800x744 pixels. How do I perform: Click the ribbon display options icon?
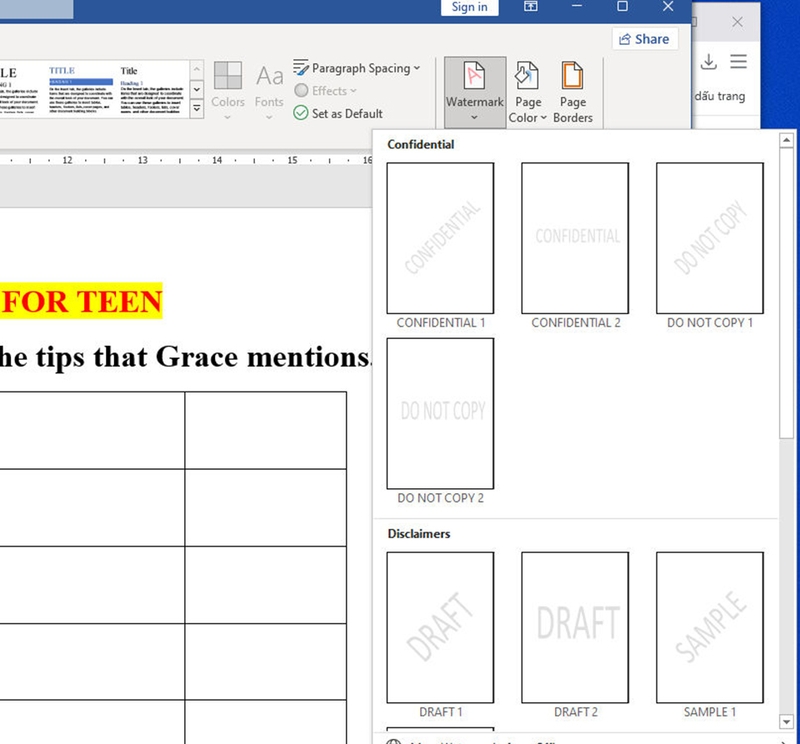[532, 7]
